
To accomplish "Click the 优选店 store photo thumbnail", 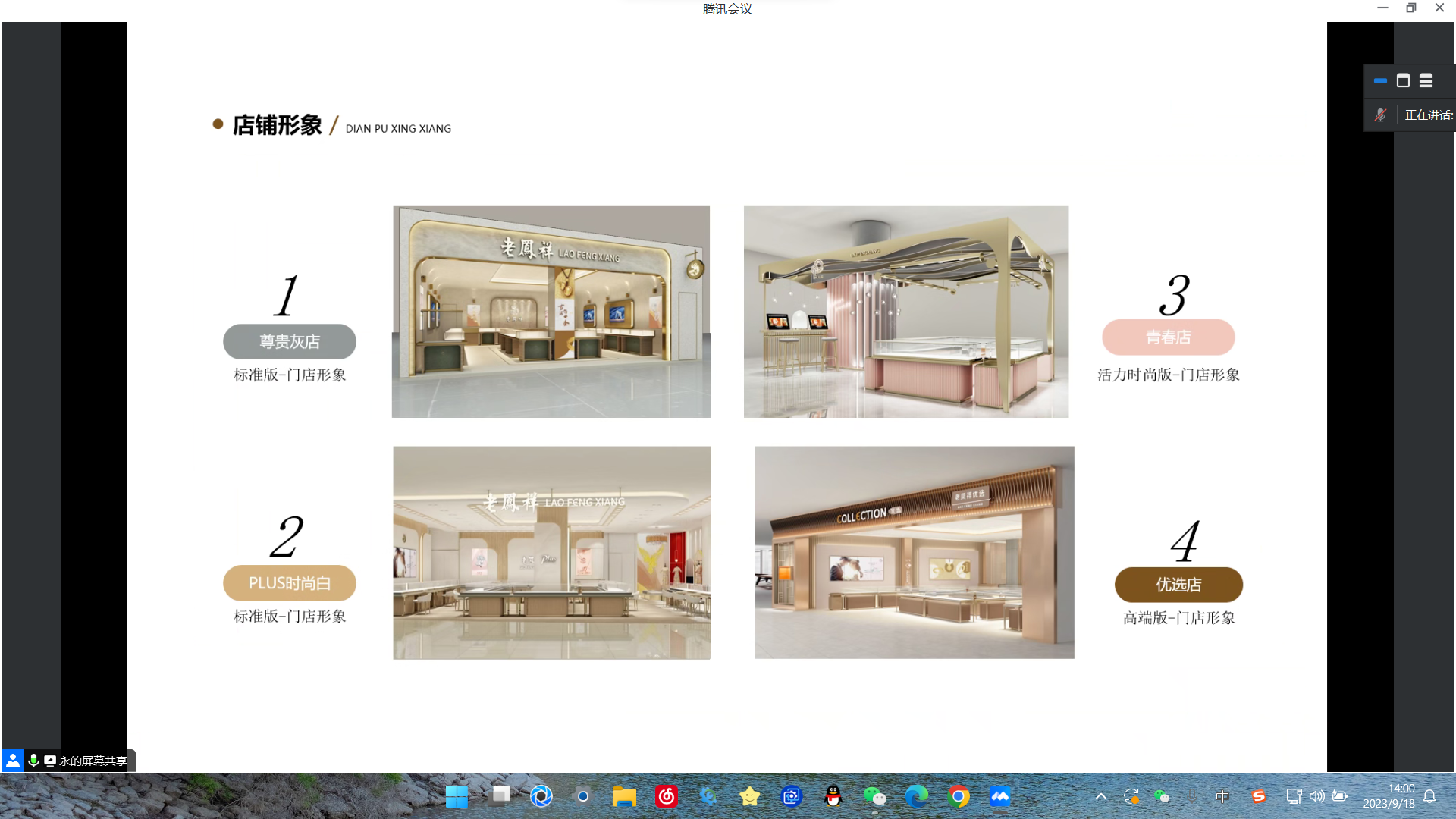I will [914, 552].
